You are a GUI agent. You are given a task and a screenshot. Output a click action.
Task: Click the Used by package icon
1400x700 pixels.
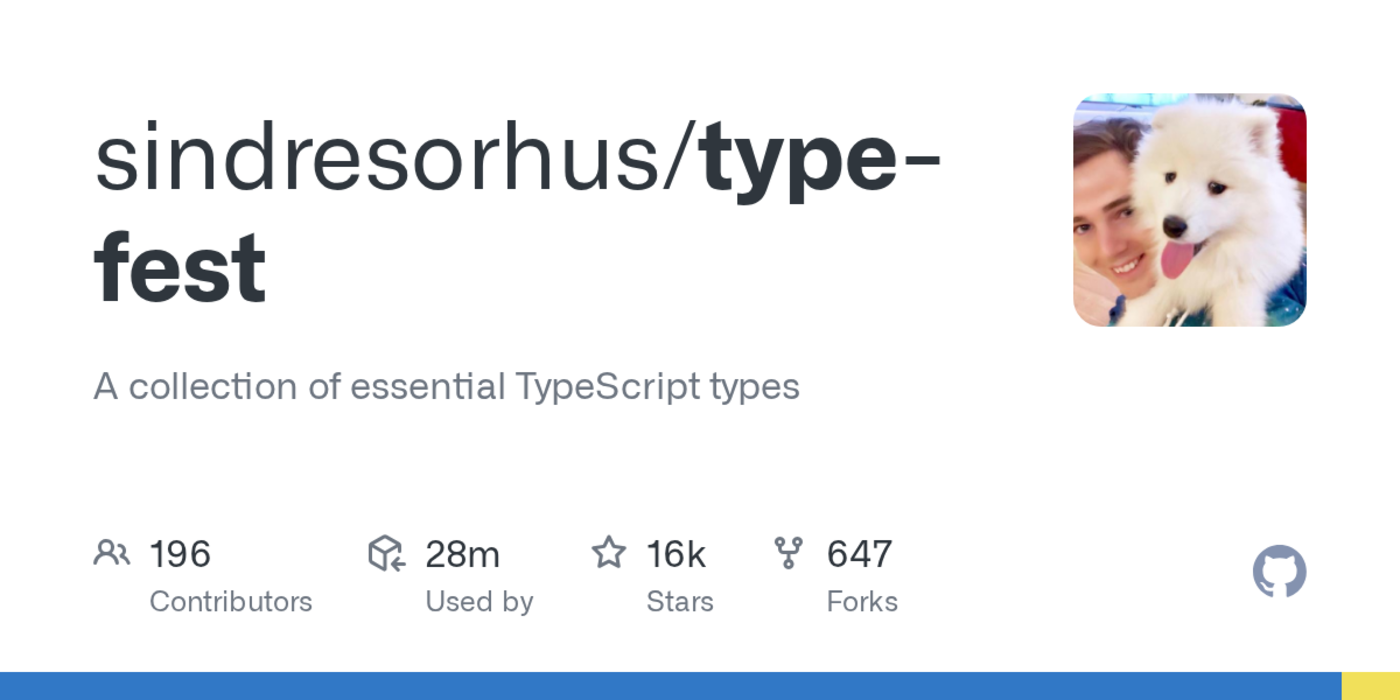[386, 553]
